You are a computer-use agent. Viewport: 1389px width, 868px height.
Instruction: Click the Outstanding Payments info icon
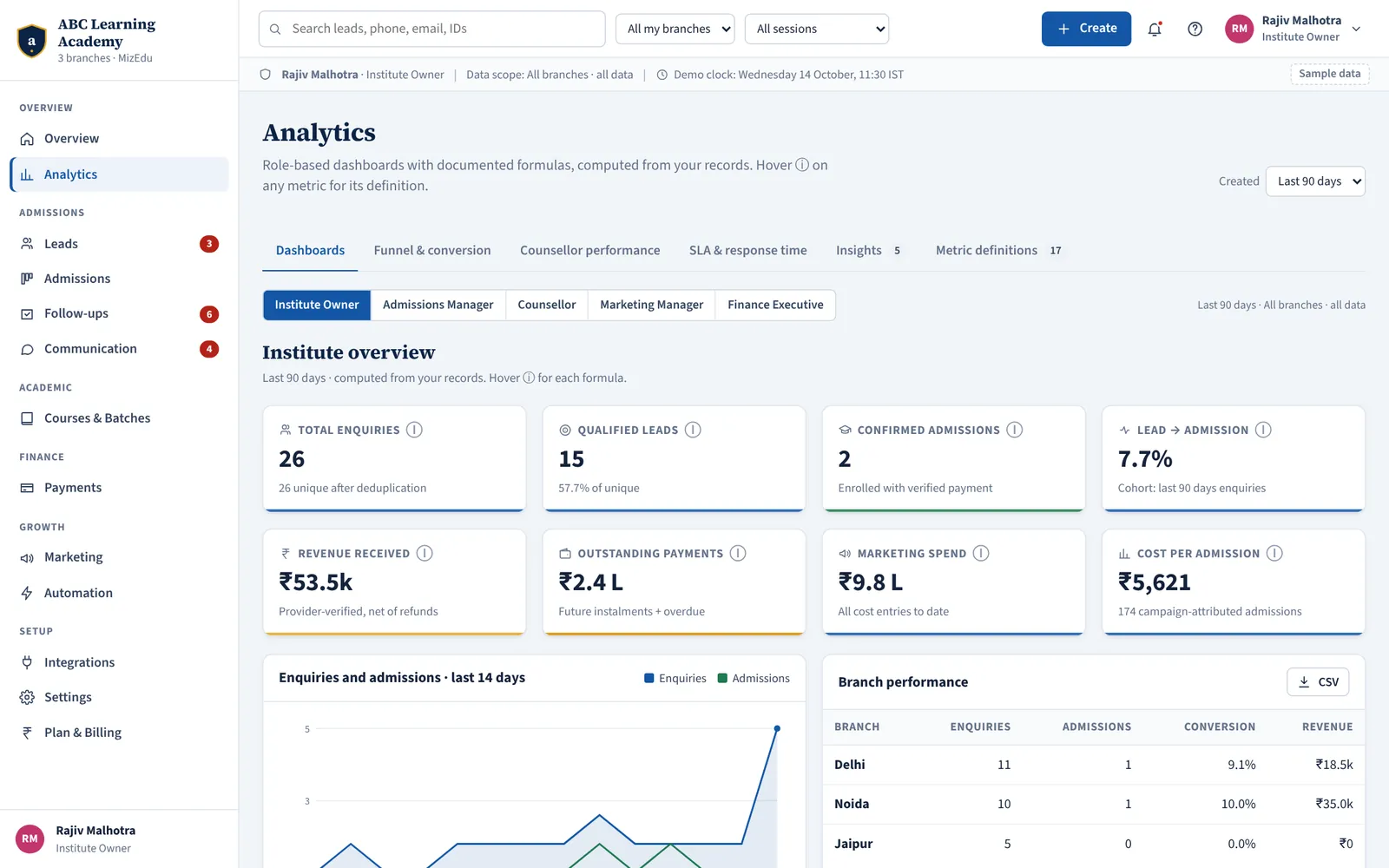pos(738,553)
